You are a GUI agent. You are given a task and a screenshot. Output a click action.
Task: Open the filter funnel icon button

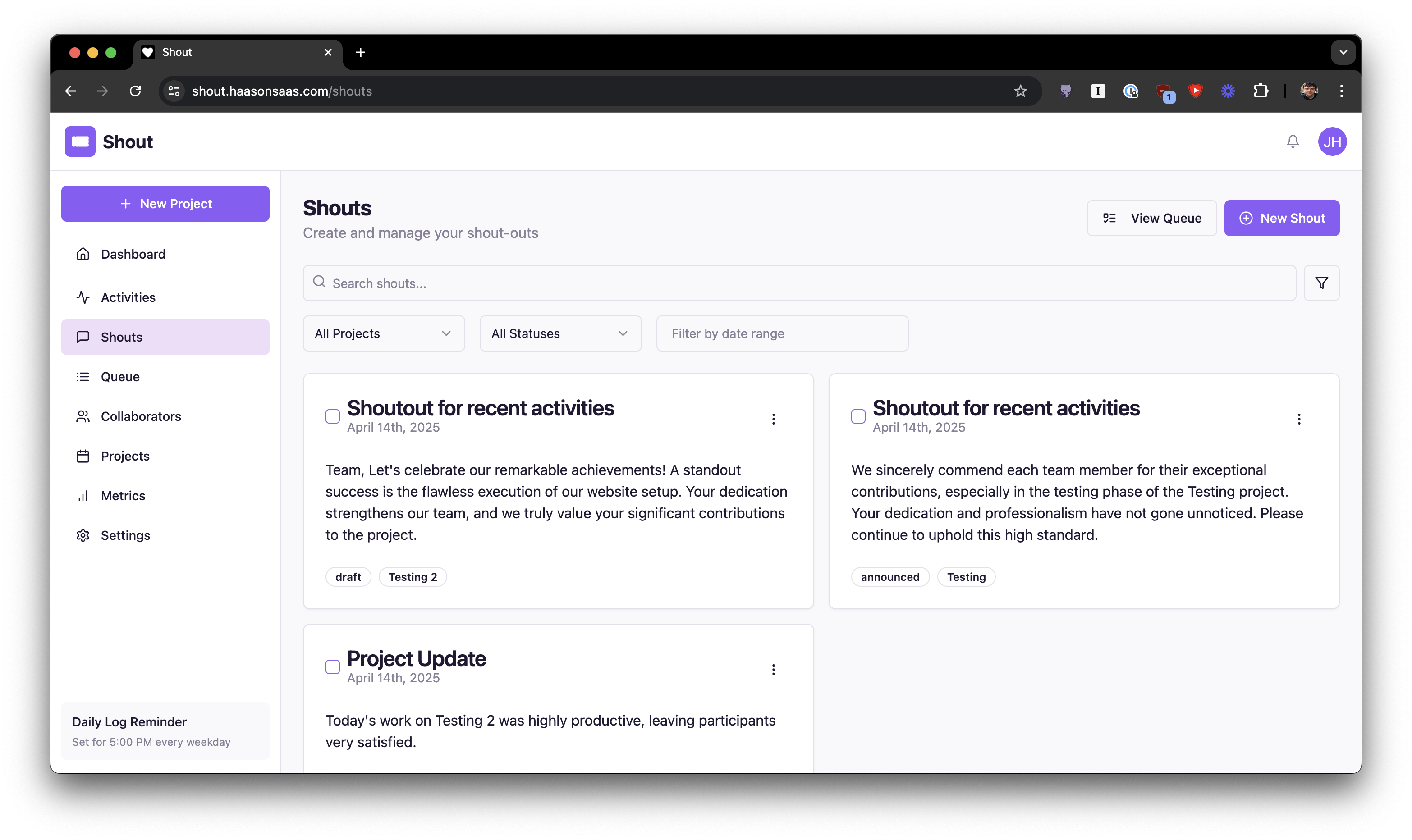pos(1321,283)
